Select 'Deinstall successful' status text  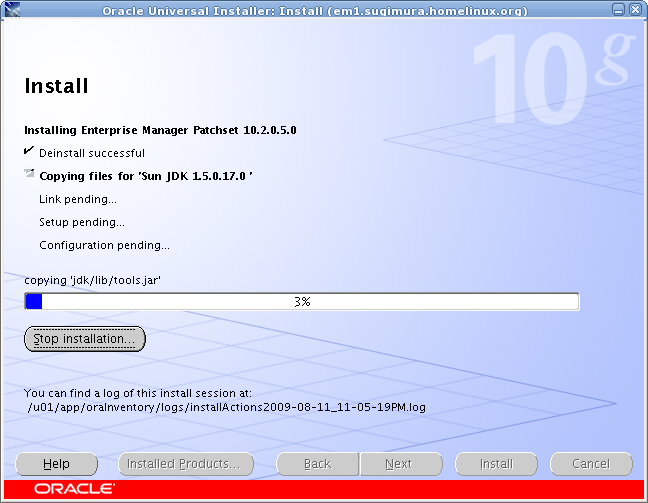(92, 153)
